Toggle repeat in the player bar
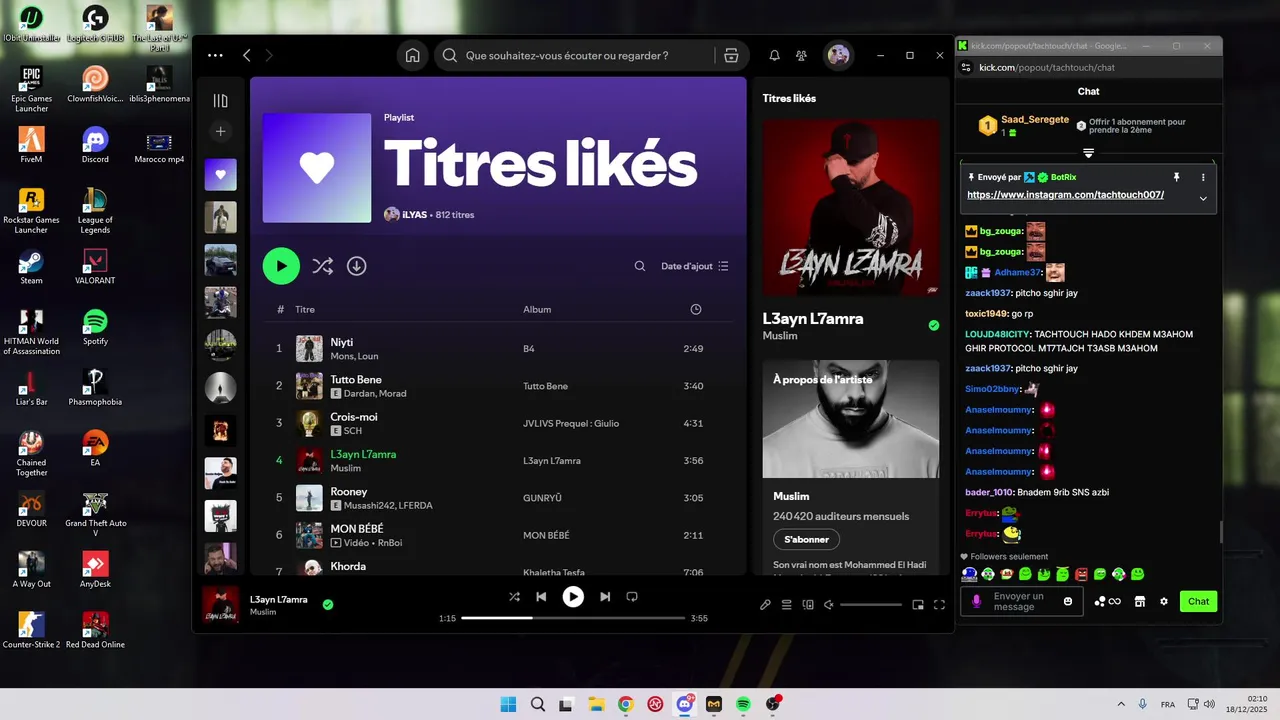Screen dimensions: 1280x720 [x=632, y=597]
